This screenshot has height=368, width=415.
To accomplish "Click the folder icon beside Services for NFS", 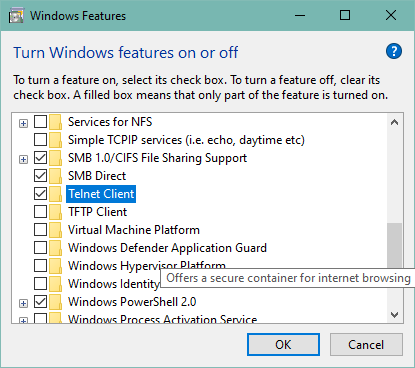I will pos(55,122).
